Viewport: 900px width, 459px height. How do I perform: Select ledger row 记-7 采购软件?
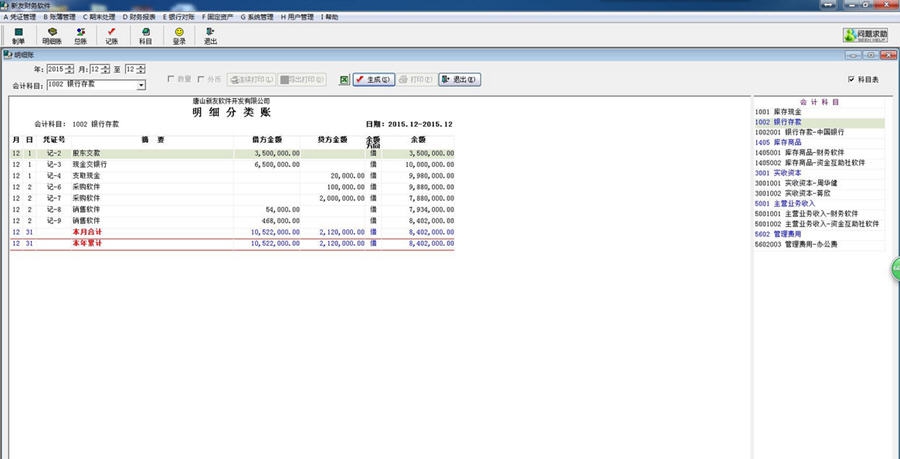click(232, 198)
